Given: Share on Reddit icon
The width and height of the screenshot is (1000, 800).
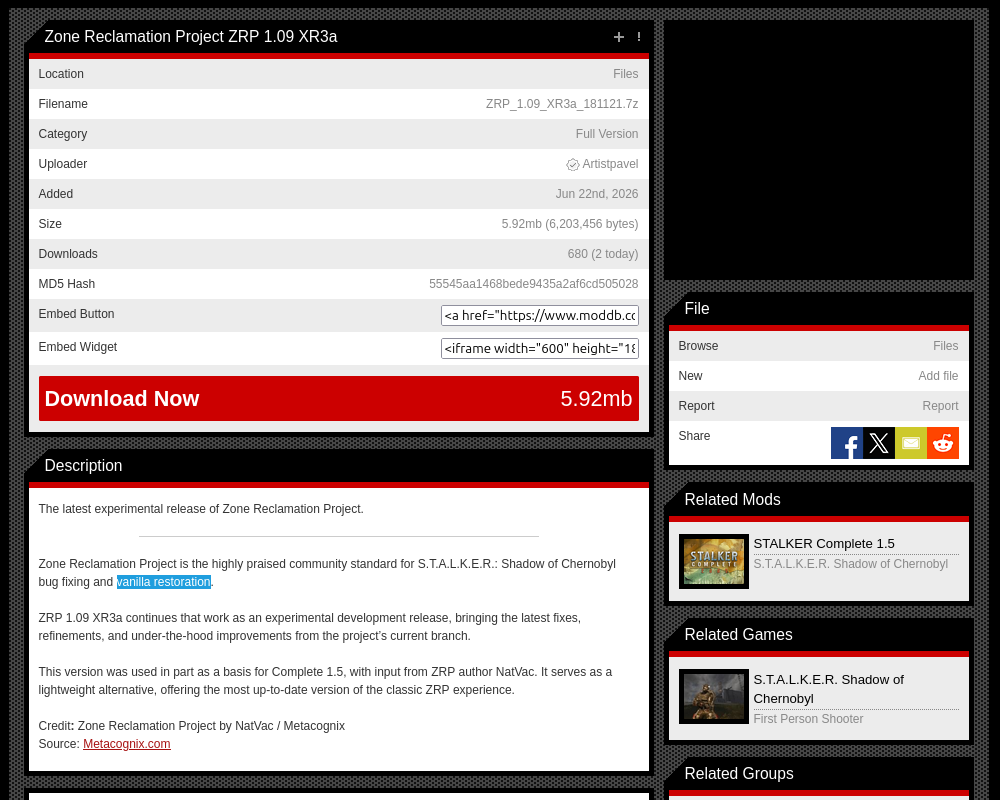Looking at the screenshot, I should (943, 443).
